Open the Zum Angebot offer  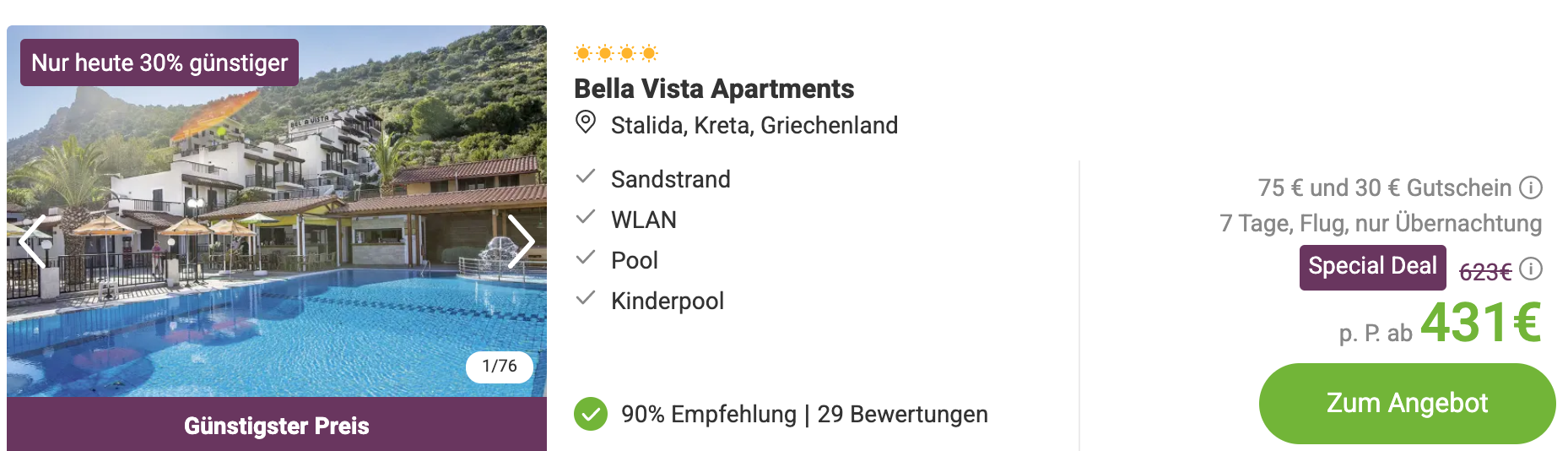1407,404
